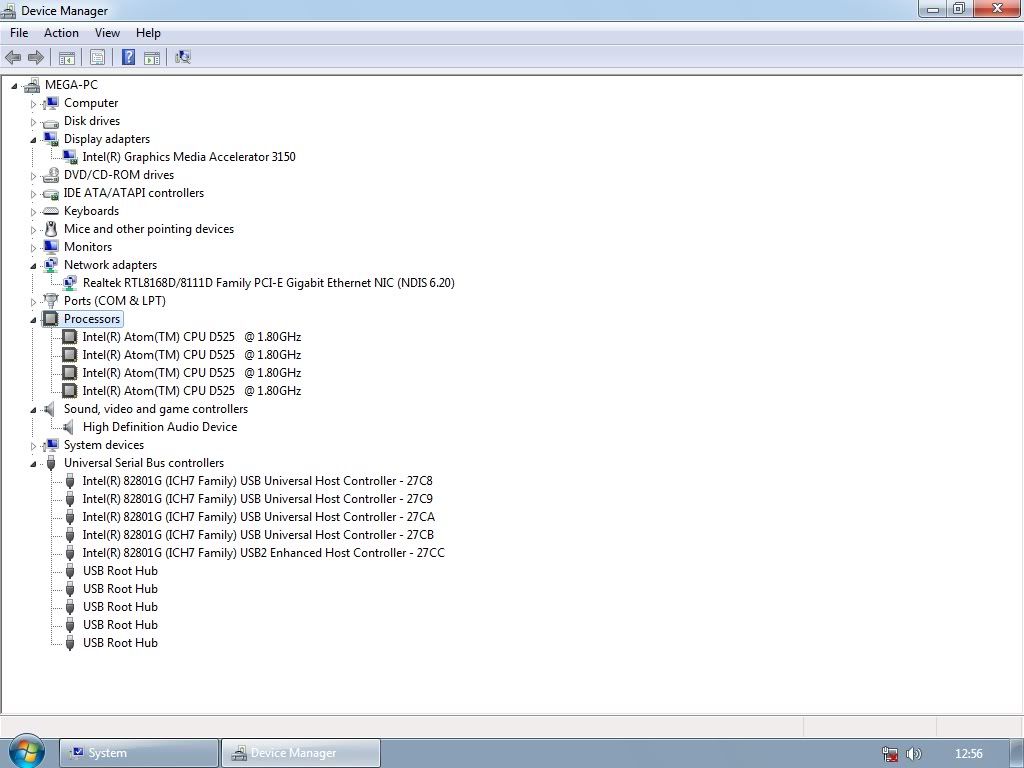1024x768 pixels.
Task: Expand the Ports (COM & LPT) arrow
Action: pos(33,302)
